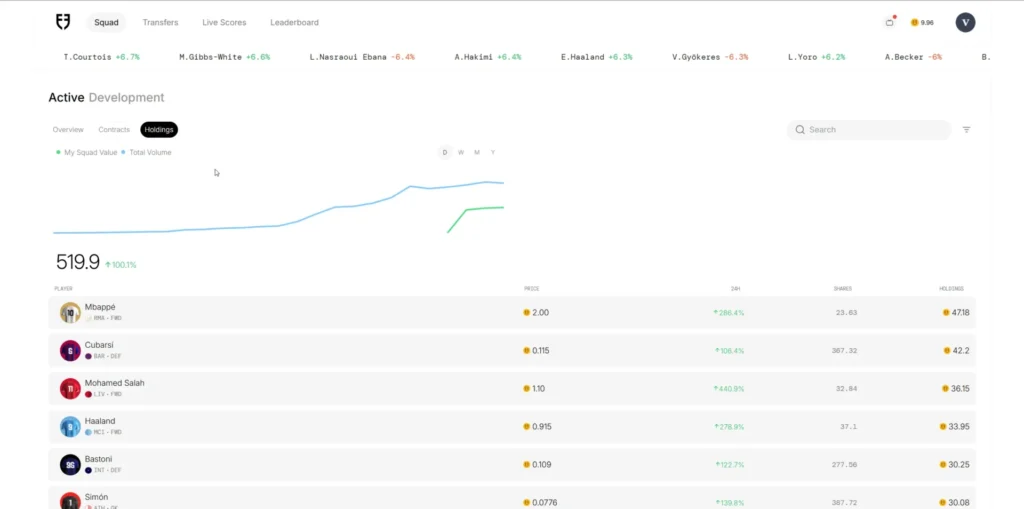Image resolution: width=1024 pixels, height=509 pixels.
Task: Select the M (month) chart range
Action: click(x=477, y=153)
